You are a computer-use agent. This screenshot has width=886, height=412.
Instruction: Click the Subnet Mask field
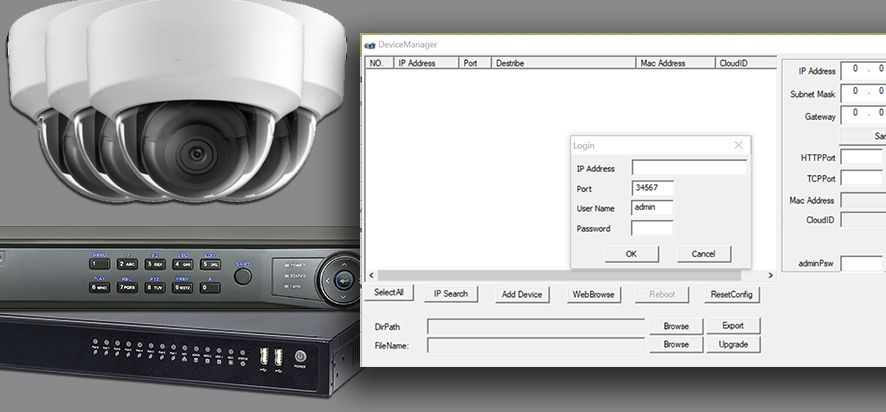863,93
